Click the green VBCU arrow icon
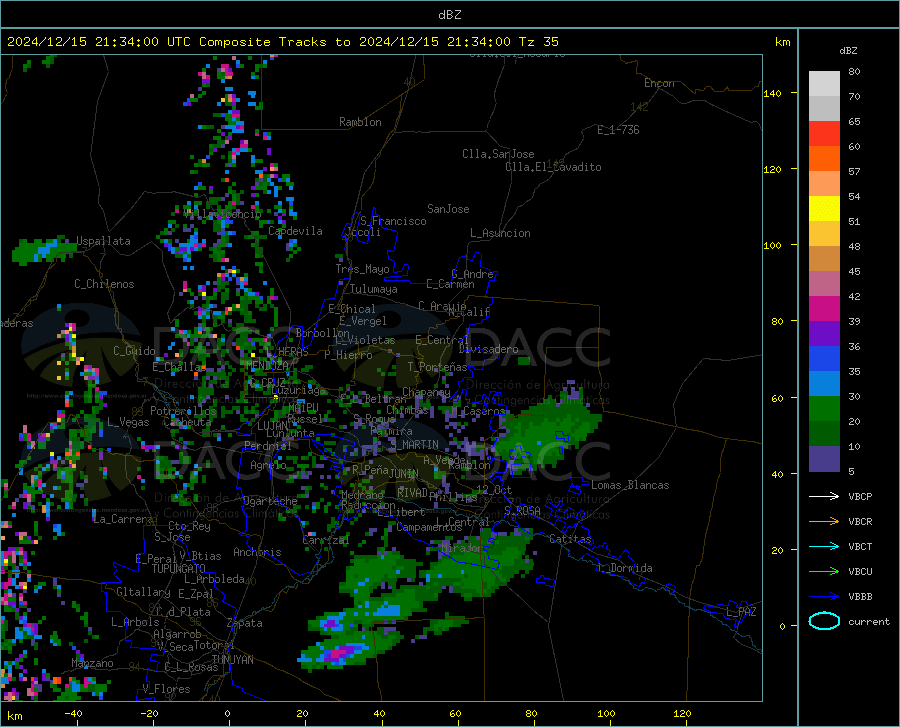900x727 pixels. [x=824, y=572]
